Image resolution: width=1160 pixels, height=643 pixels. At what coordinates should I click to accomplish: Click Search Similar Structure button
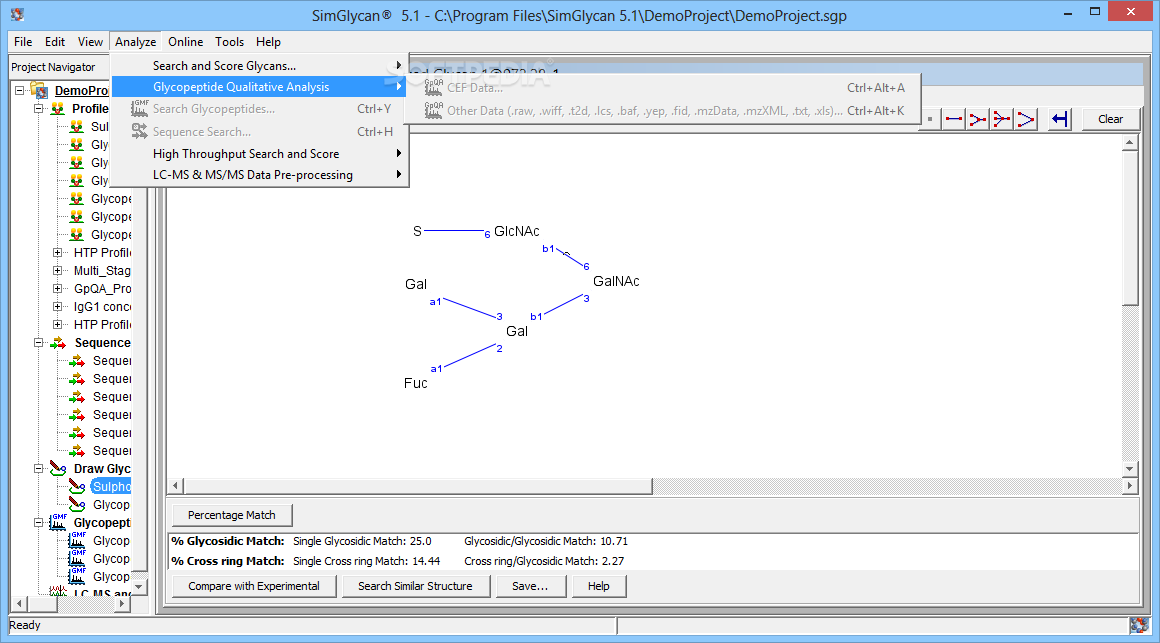tap(415, 586)
